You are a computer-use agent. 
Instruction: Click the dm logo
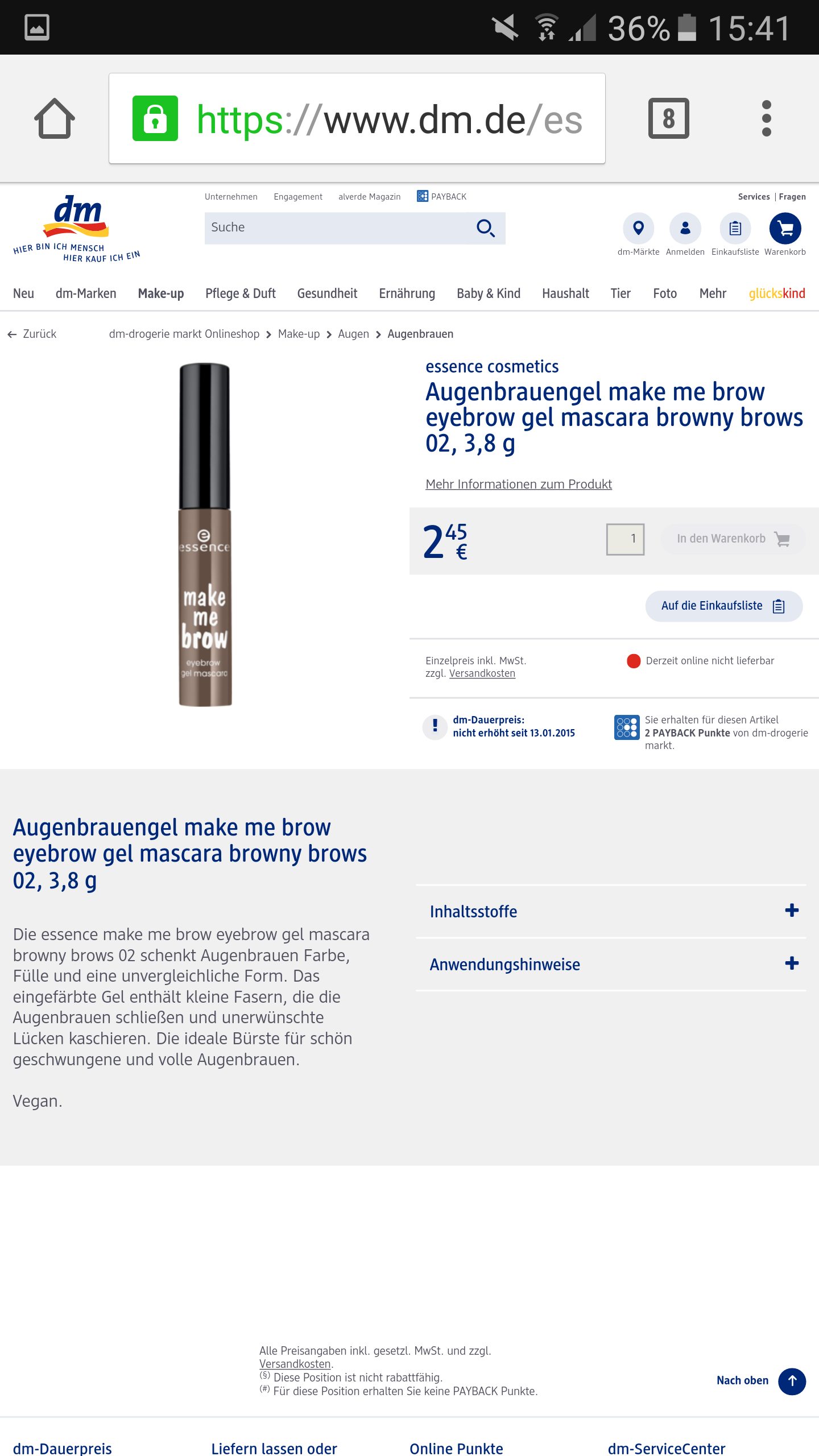(77, 229)
